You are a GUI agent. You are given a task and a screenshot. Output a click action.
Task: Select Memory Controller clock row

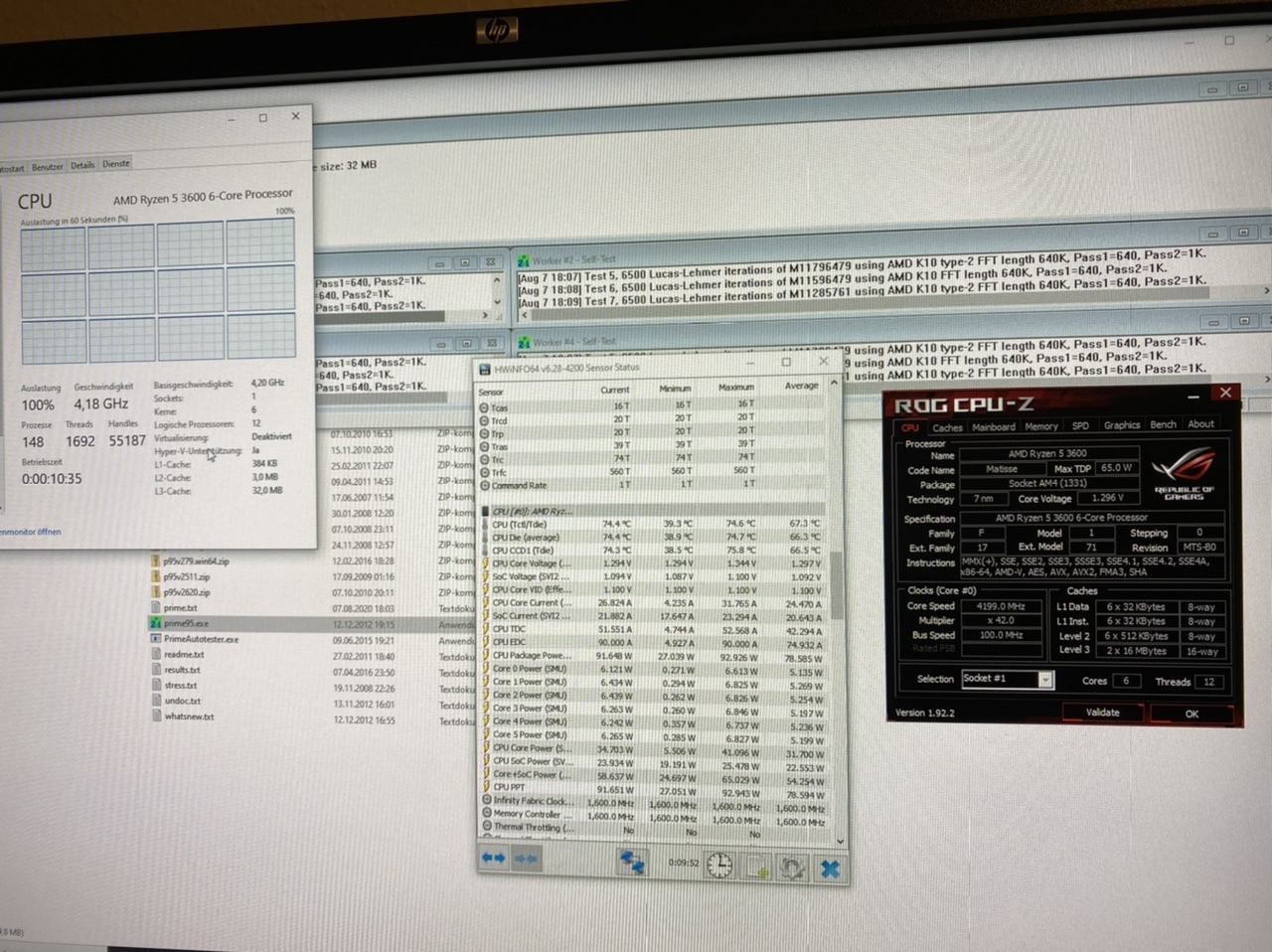(653, 815)
